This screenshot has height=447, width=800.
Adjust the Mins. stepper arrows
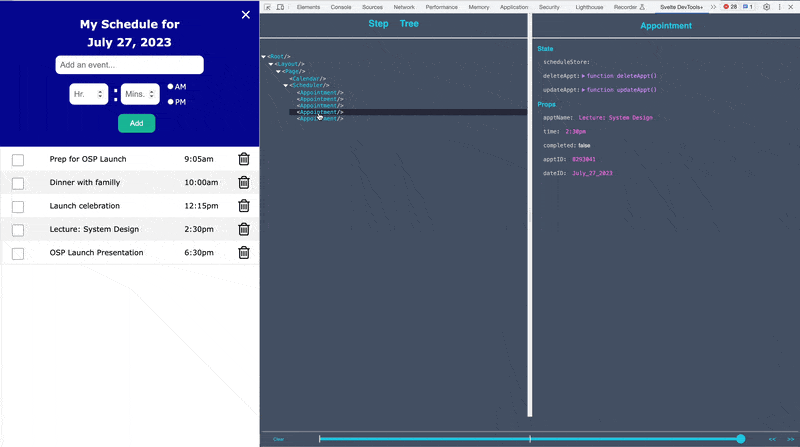pos(152,94)
